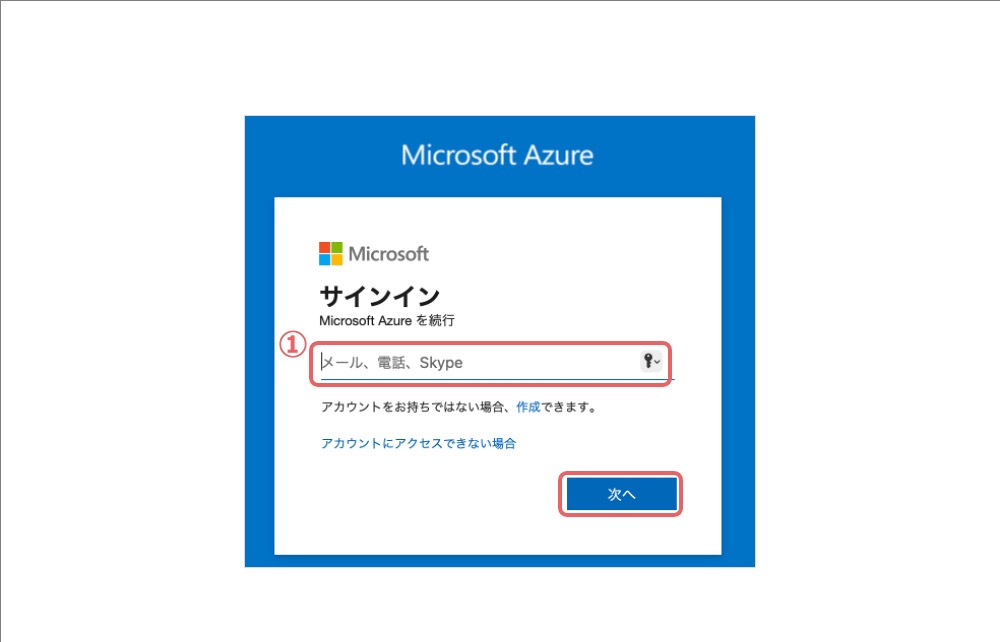The image size is (1000, 642).
Task: Click the blue border below the white card
Action: coord(500,561)
